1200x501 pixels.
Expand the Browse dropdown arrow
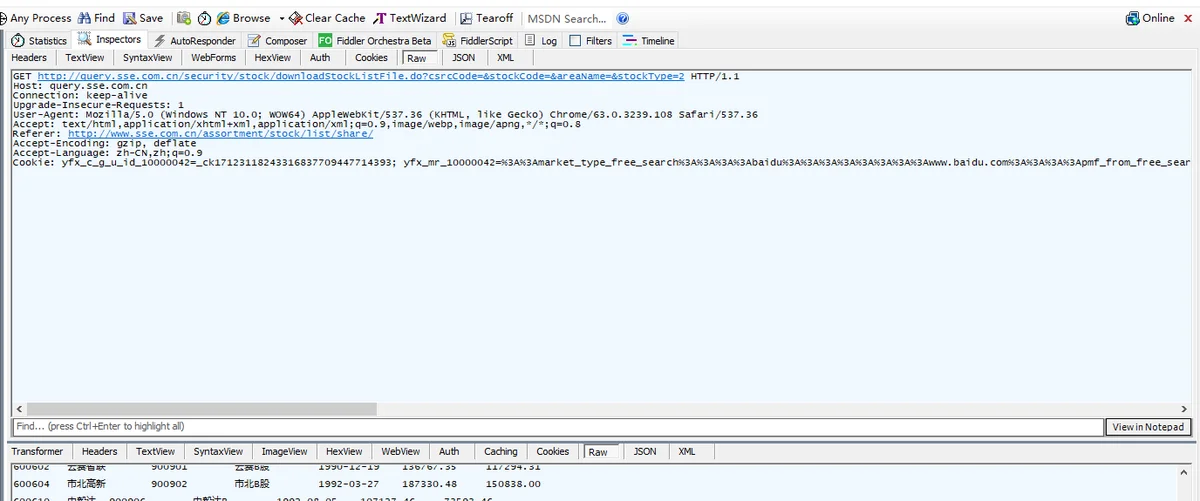(x=282, y=18)
